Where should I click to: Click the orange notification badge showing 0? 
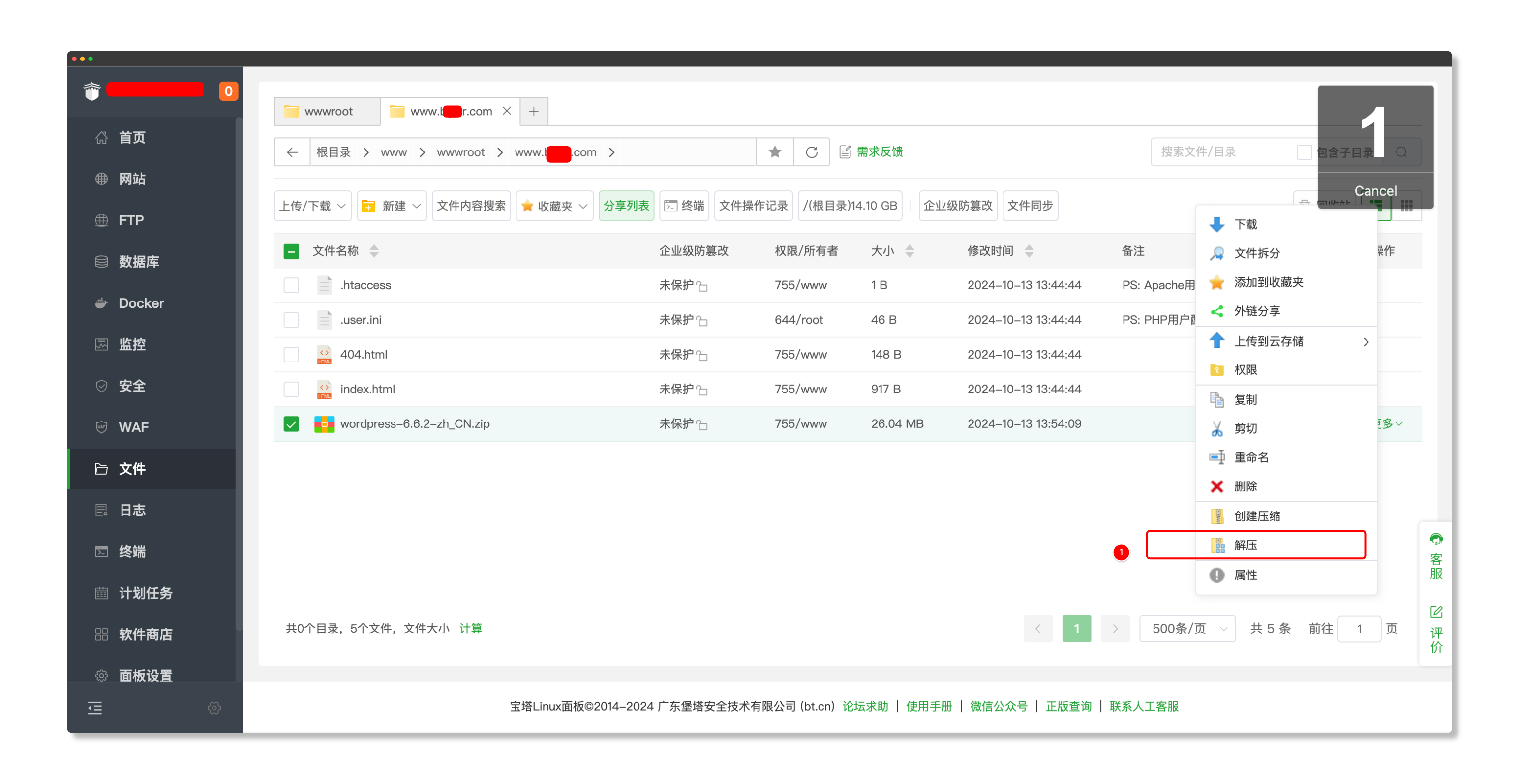coord(228,91)
